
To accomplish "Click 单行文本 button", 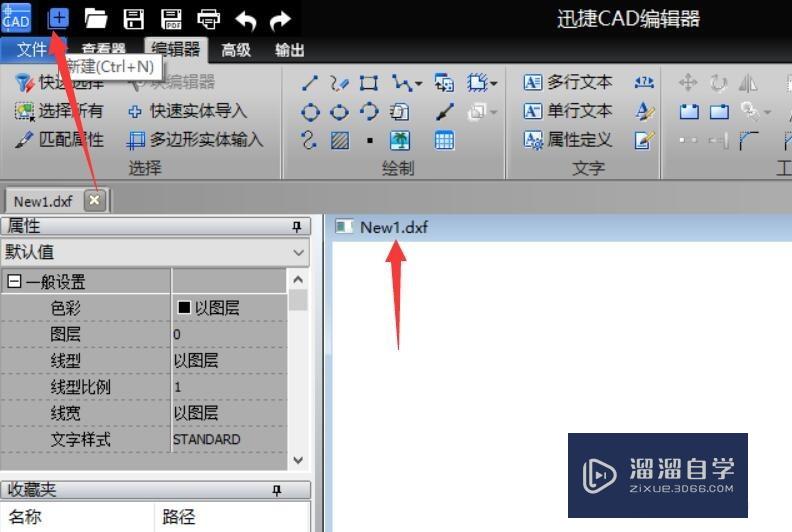I will tap(568, 111).
